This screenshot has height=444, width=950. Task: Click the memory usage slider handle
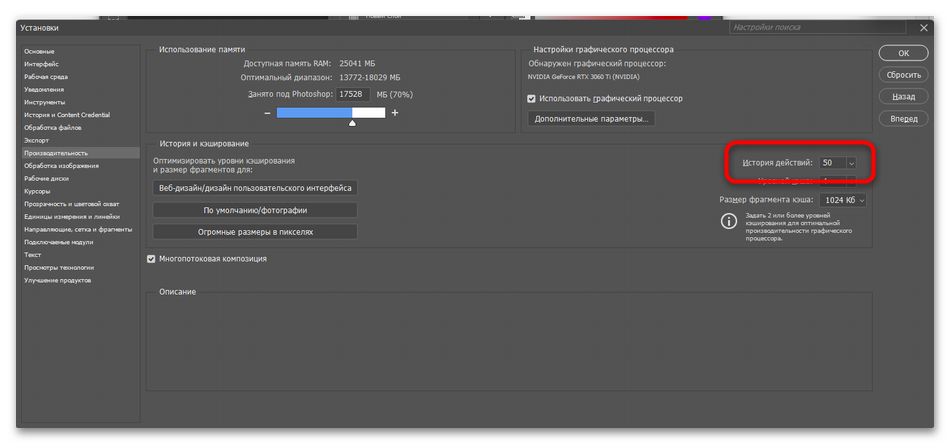[x=352, y=122]
